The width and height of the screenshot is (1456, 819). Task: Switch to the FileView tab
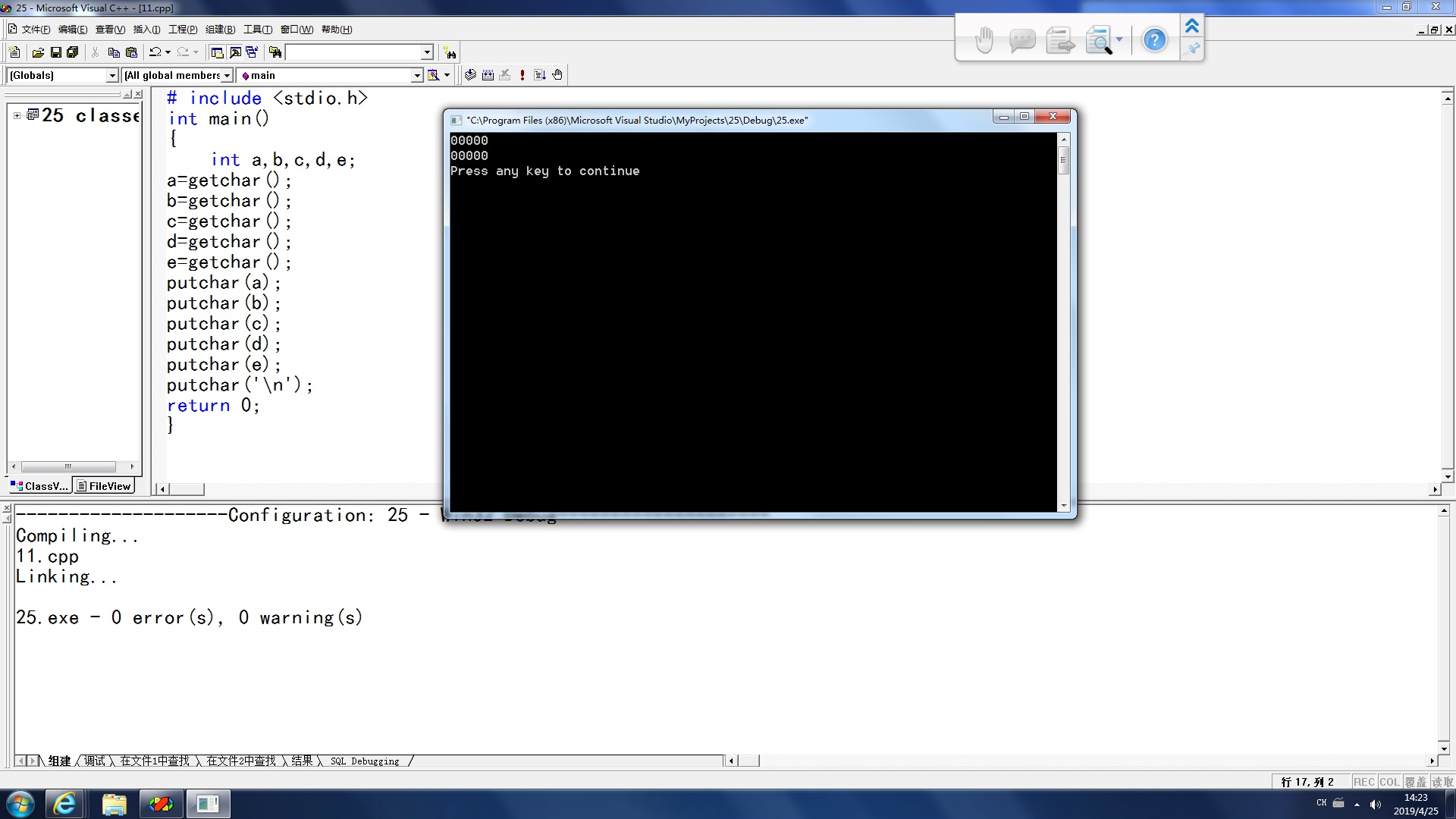point(105,486)
